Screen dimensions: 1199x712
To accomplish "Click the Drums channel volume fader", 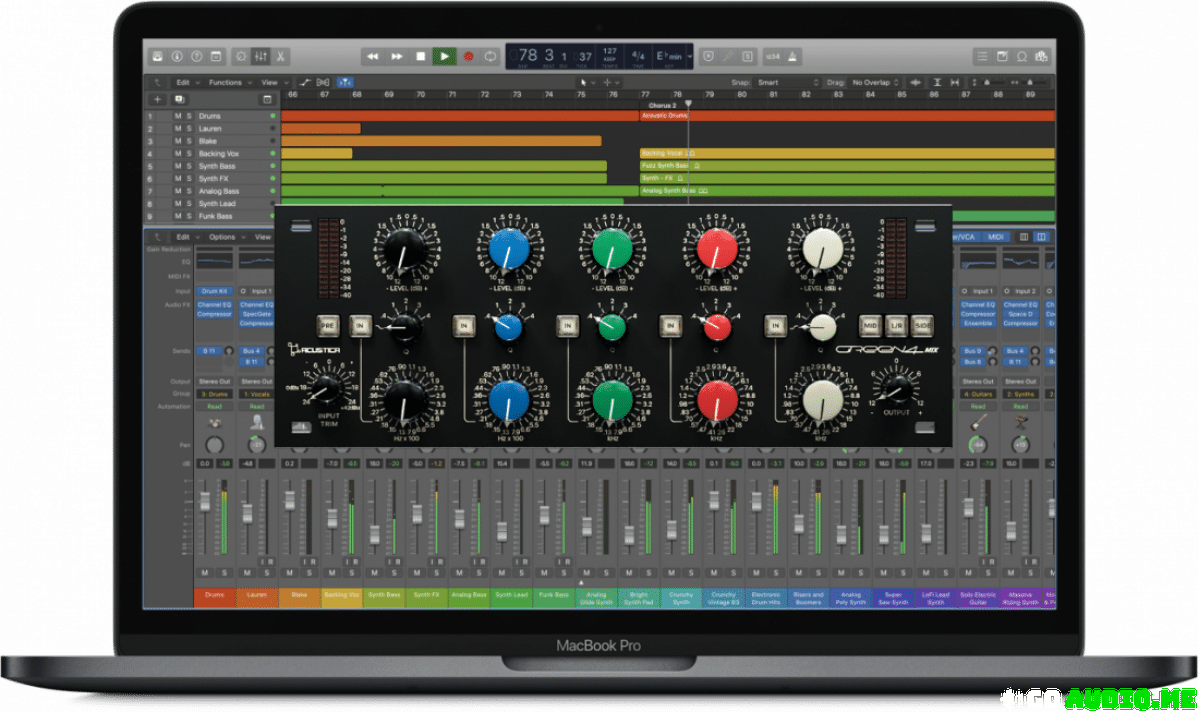I will [x=206, y=502].
